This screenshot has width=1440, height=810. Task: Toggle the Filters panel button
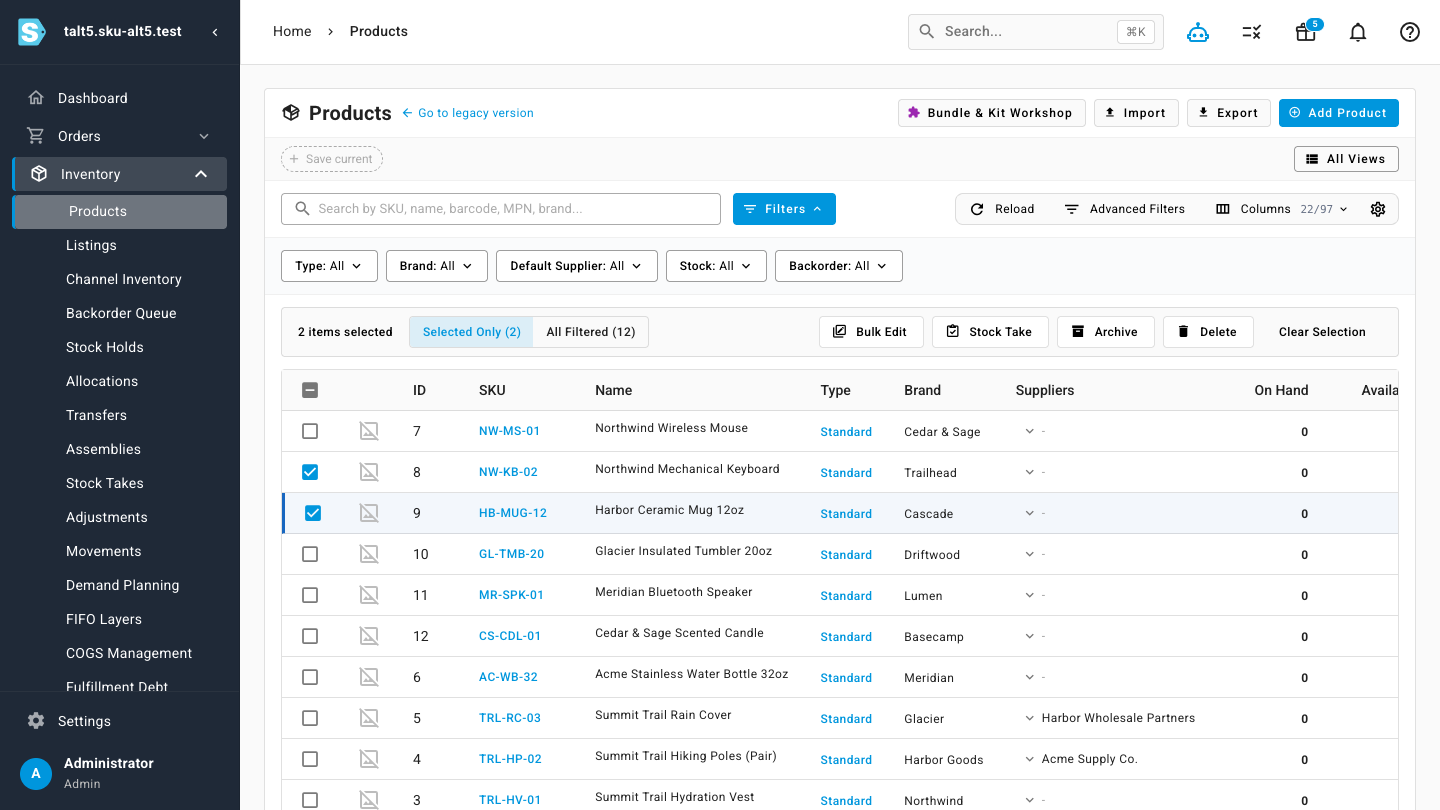[784, 209]
